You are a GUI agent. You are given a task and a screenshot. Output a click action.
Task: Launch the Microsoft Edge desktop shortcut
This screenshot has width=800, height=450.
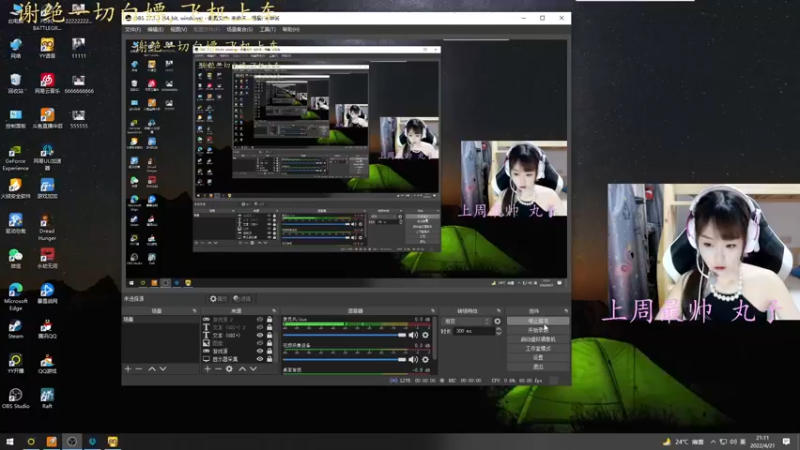tap(15, 296)
